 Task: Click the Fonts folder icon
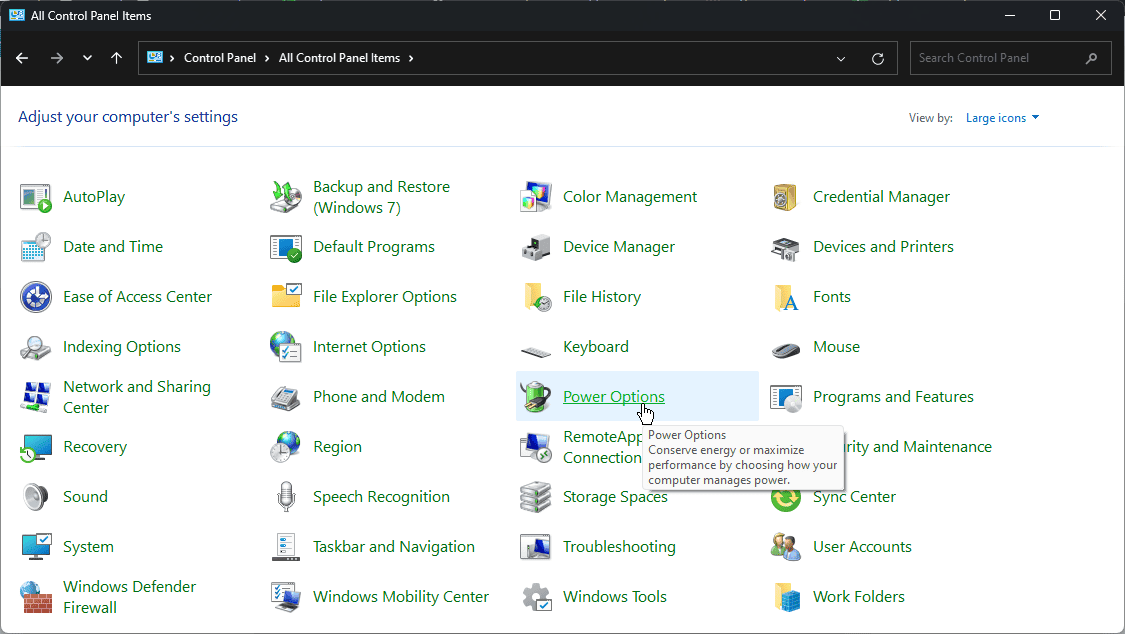pyautogui.click(x=785, y=297)
